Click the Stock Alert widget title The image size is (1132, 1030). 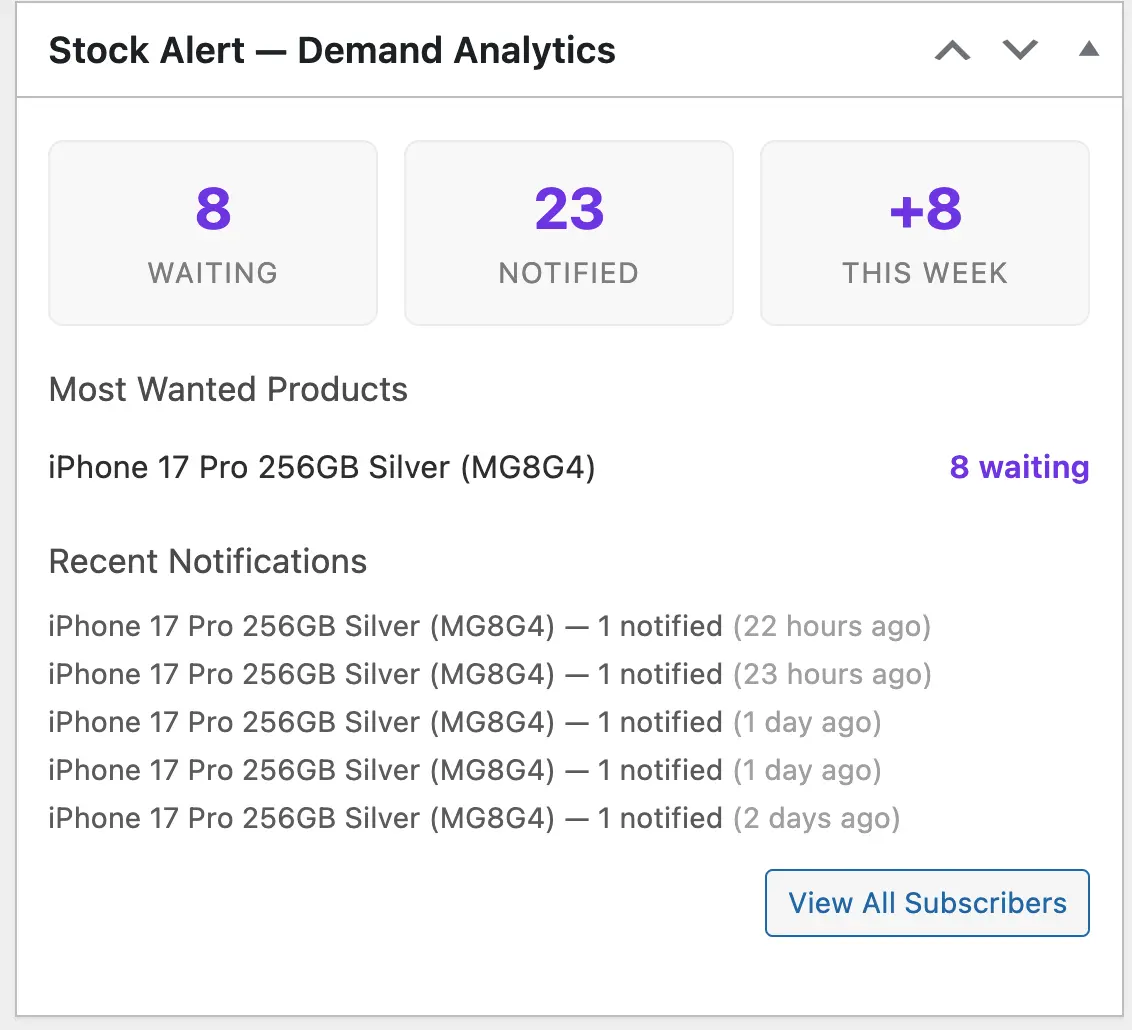[333, 49]
